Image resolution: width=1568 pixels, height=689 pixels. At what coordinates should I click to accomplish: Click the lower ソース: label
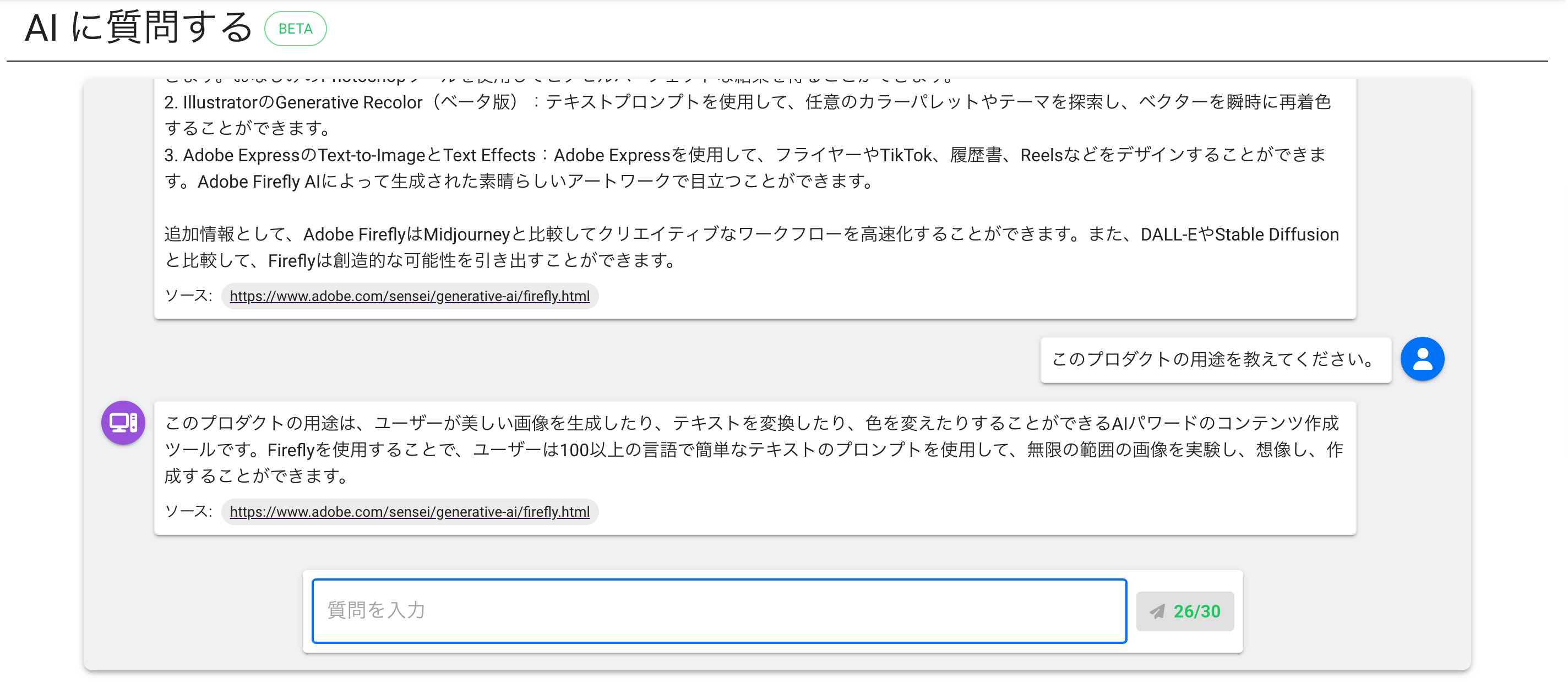click(188, 511)
